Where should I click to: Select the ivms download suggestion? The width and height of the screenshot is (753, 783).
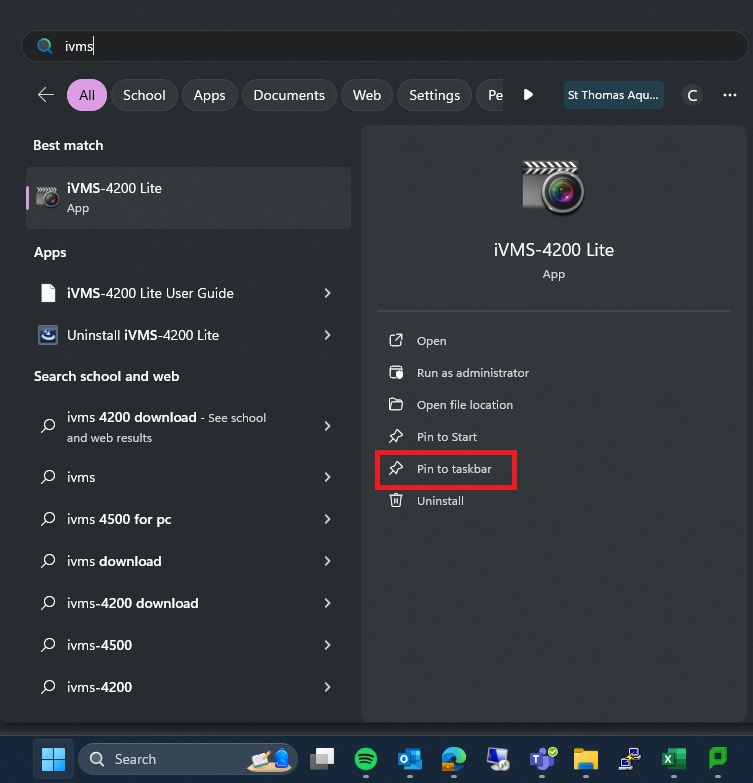coord(114,561)
